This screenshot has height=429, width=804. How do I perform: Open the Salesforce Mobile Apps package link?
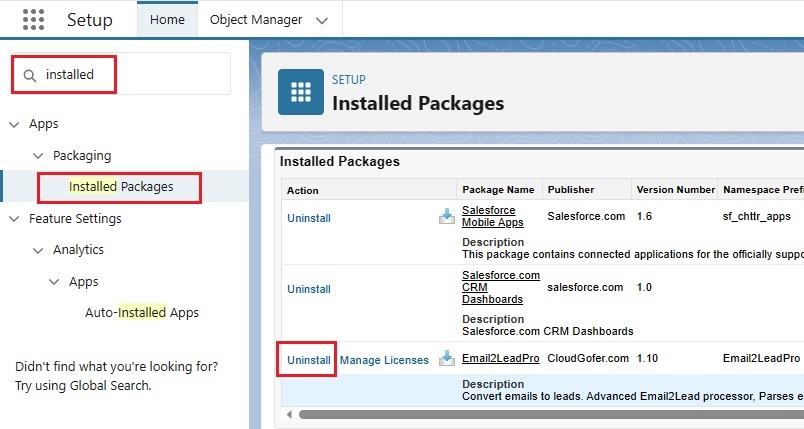coord(492,216)
